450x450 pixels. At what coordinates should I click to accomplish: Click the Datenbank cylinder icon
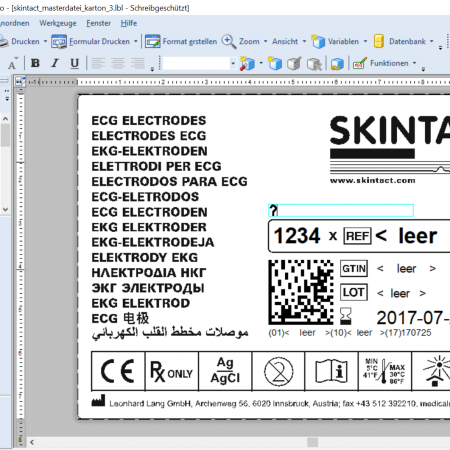(x=379, y=42)
